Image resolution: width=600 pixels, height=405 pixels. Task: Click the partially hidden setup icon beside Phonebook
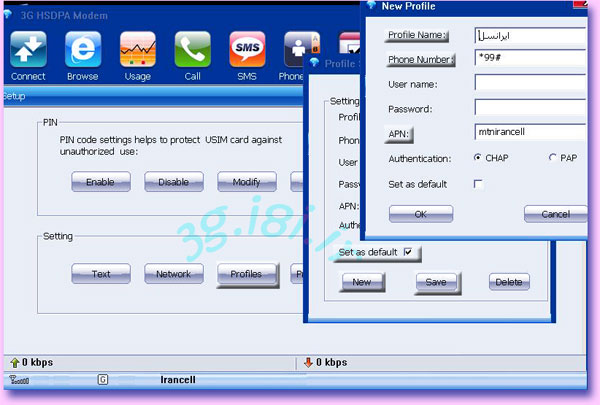(x=349, y=43)
